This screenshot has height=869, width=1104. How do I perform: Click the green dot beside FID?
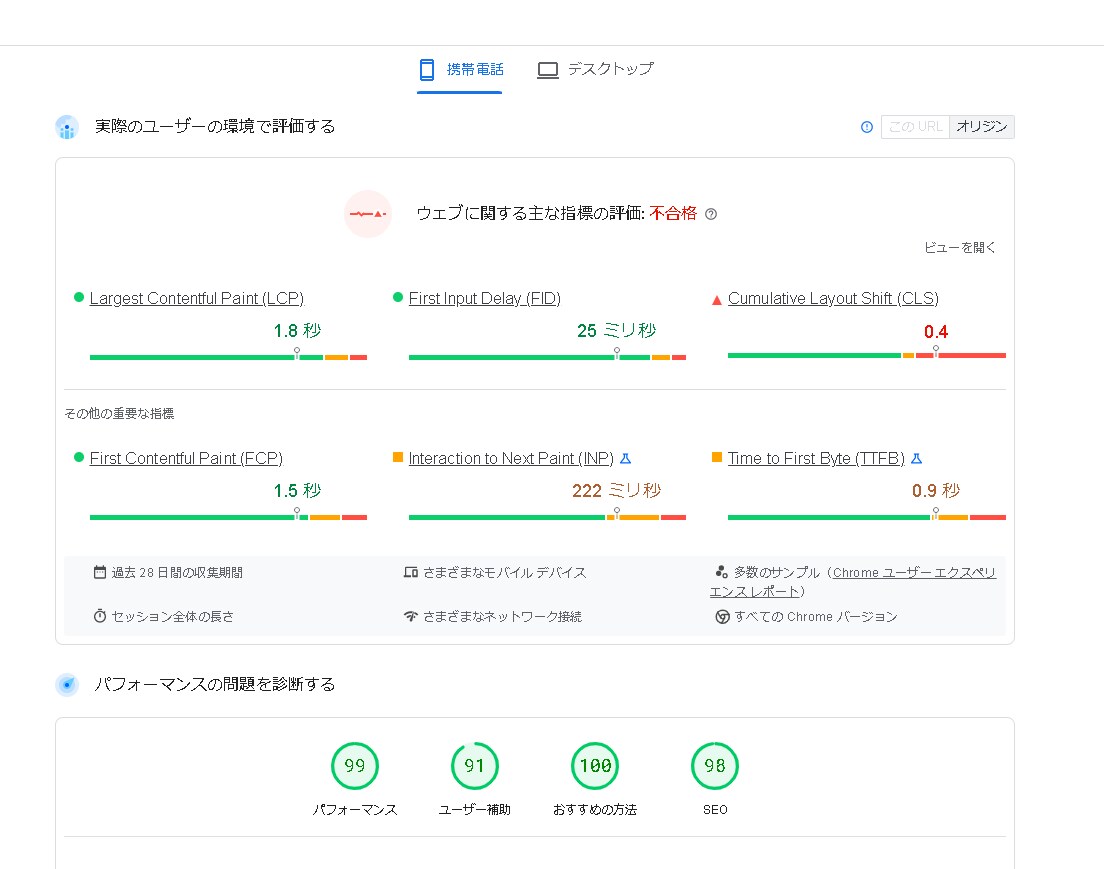[398, 297]
